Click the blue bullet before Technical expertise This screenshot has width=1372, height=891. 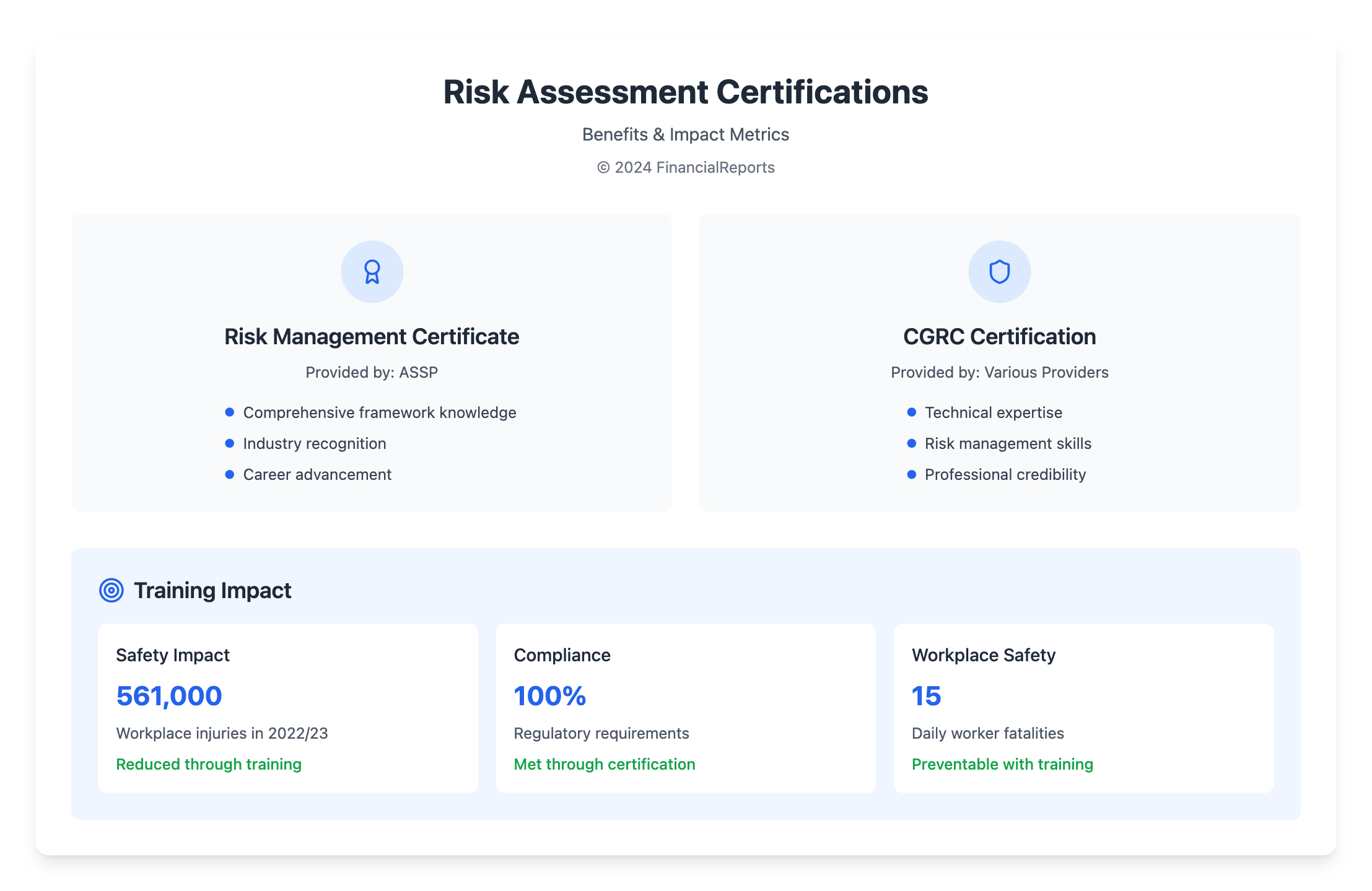(x=911, y=412)
